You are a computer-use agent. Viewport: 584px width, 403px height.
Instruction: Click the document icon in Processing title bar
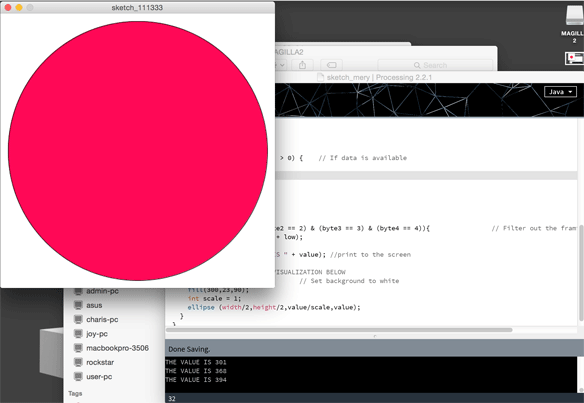(320, 77)
